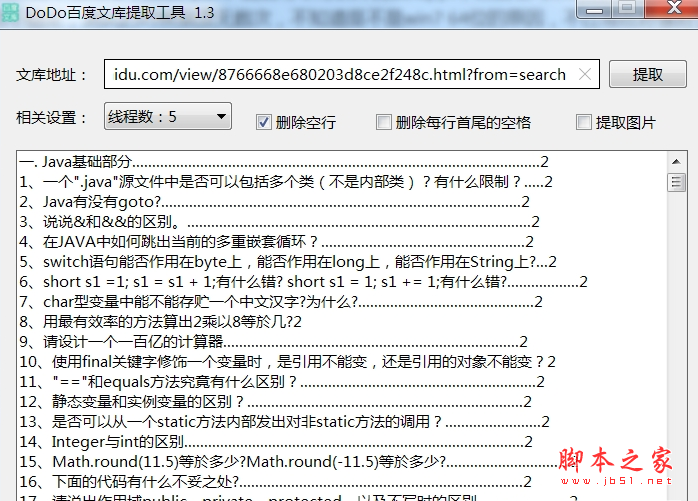
Task: Click line 11 about "=="和equals方法
Action: tap(282, 382)
